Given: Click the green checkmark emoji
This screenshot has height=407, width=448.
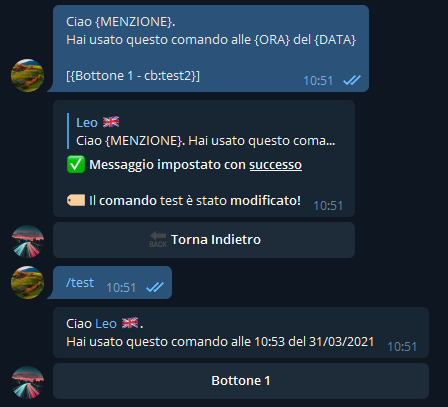Looking at the screenshot, I should (x=76, y=164).
